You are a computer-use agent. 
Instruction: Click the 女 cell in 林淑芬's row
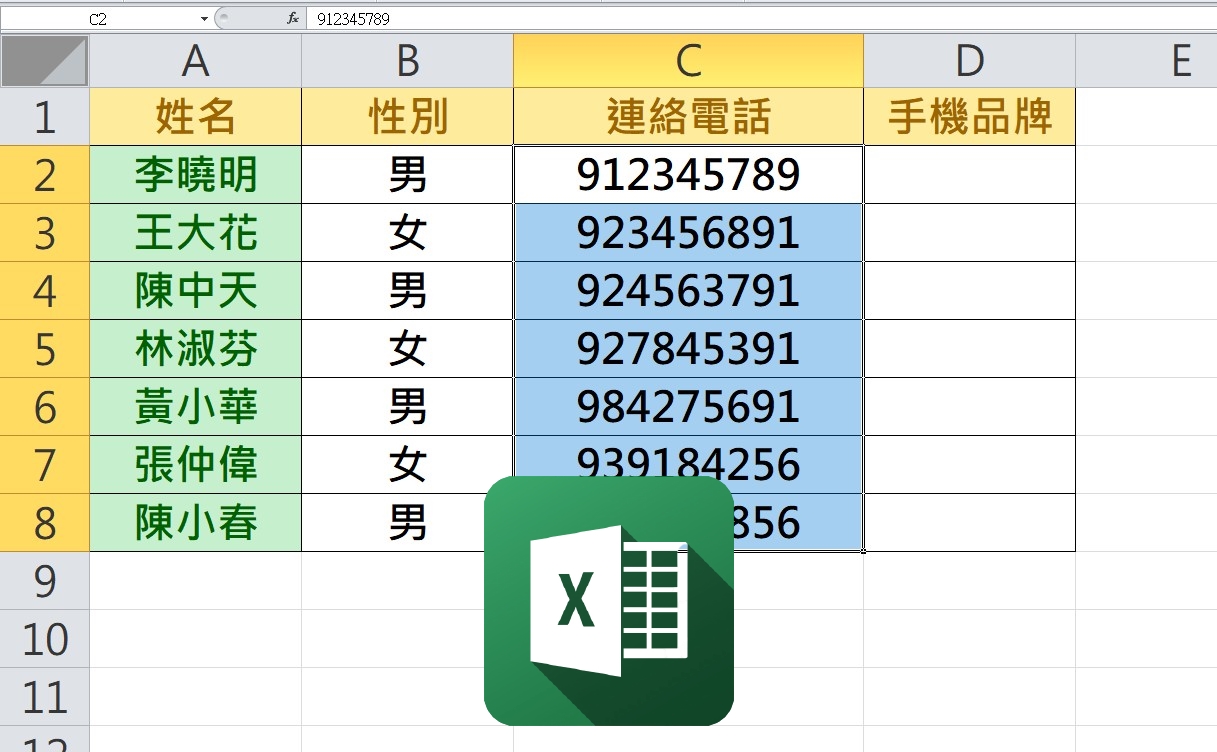coord(407,349)
